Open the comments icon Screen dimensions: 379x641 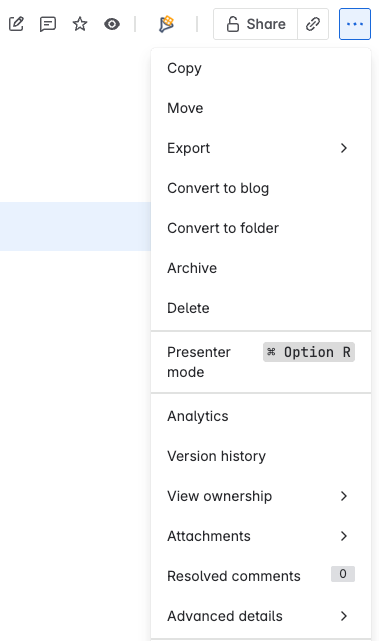coord(48,24)
